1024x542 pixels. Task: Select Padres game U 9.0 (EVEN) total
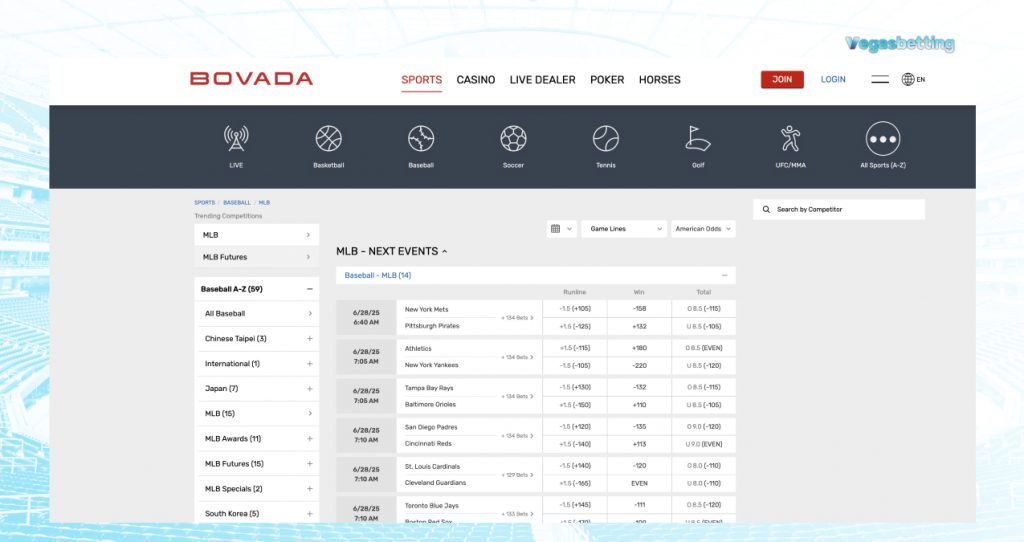point(703,444)
